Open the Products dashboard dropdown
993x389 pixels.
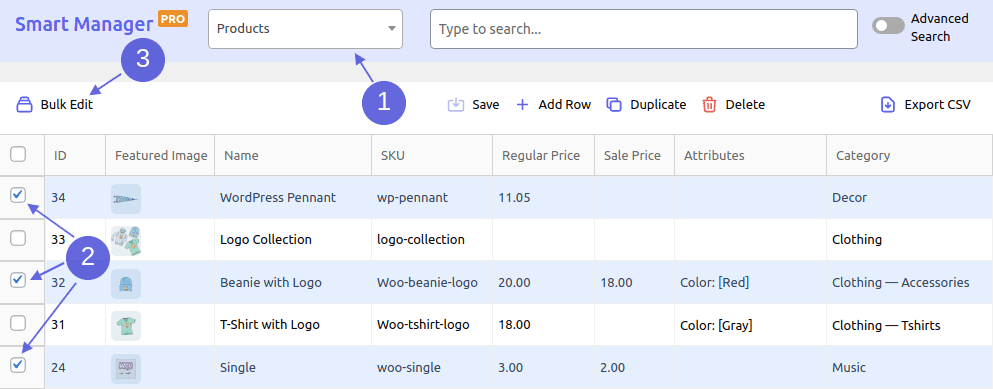tap(305, 29)
